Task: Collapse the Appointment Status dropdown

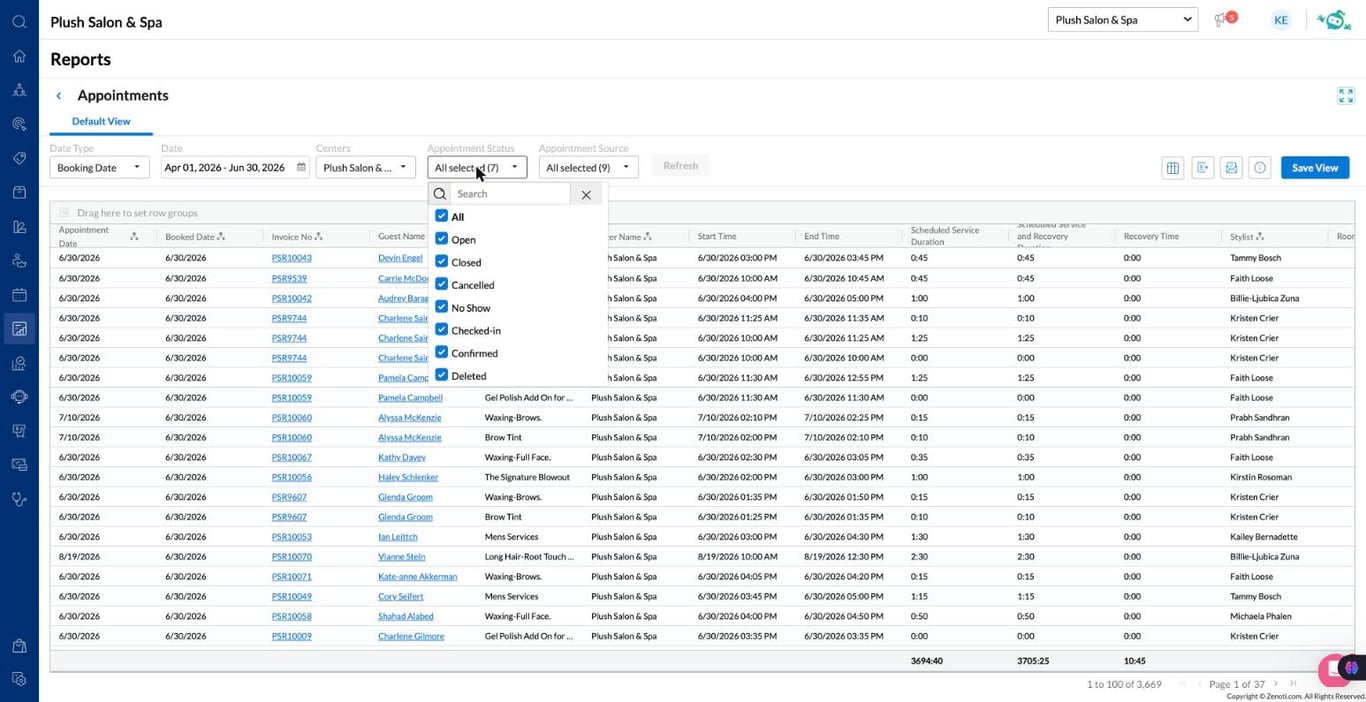Action: [x=477, y=168]
